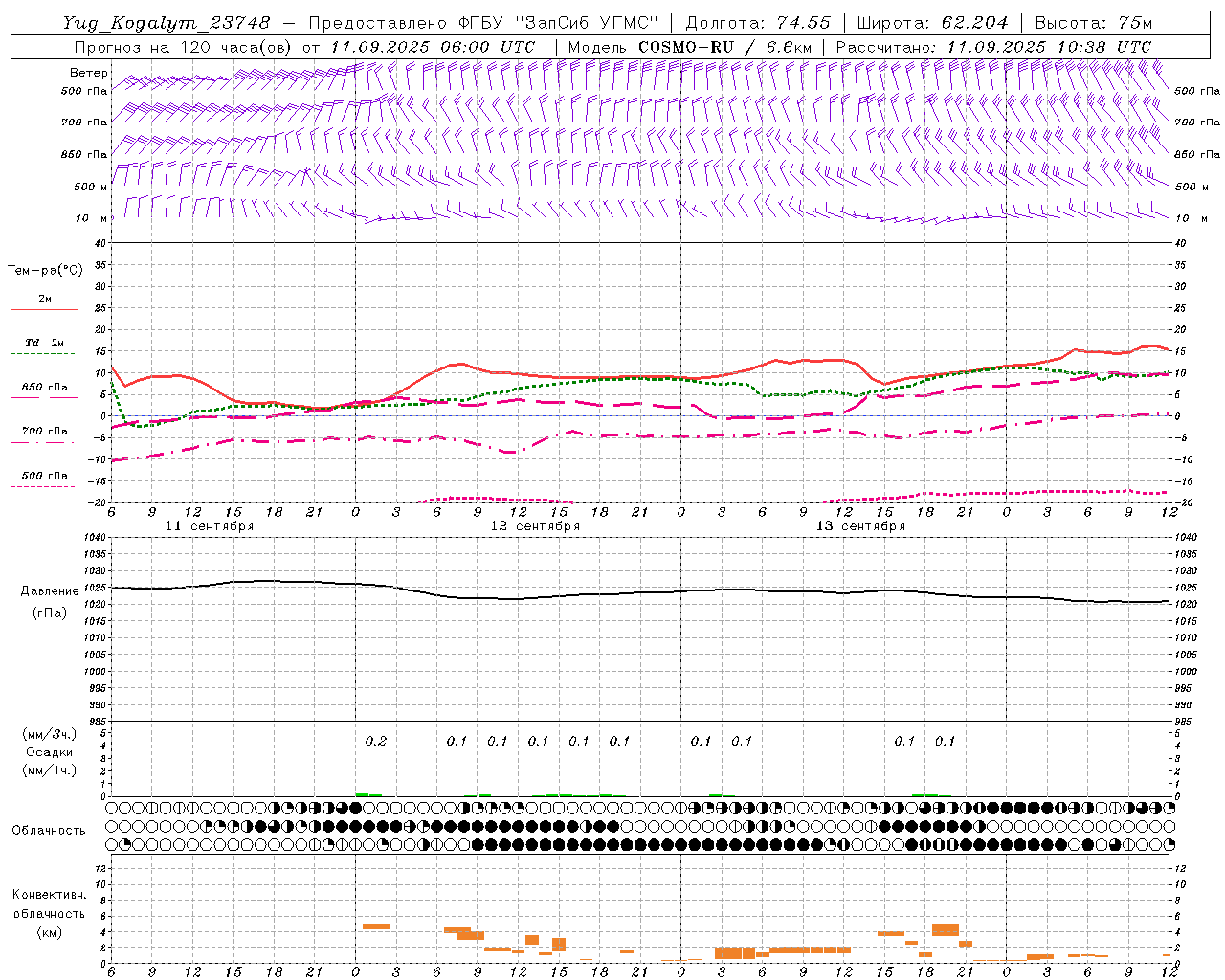
Task: Select the text Предоставлено ФГБУ "ЗапСиб УГМС"
Action: (484, 22)
